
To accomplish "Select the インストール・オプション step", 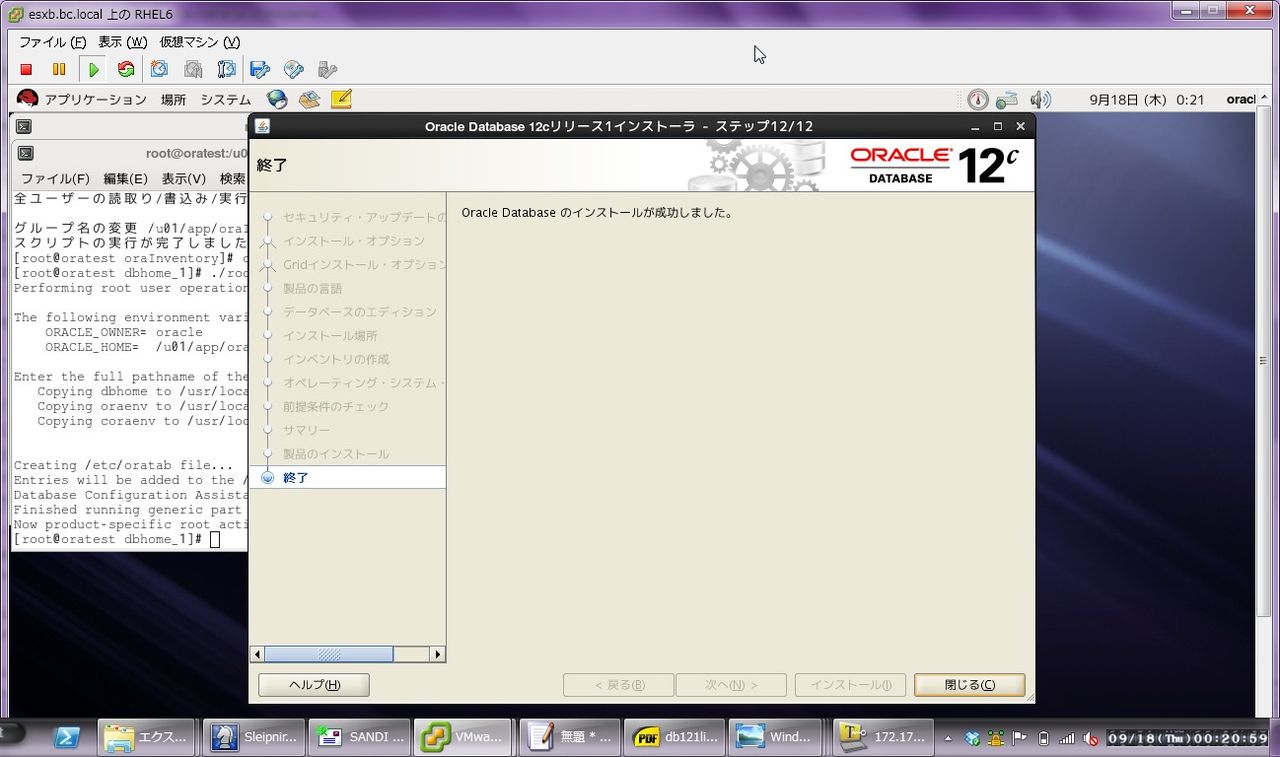I will [354, 241].
